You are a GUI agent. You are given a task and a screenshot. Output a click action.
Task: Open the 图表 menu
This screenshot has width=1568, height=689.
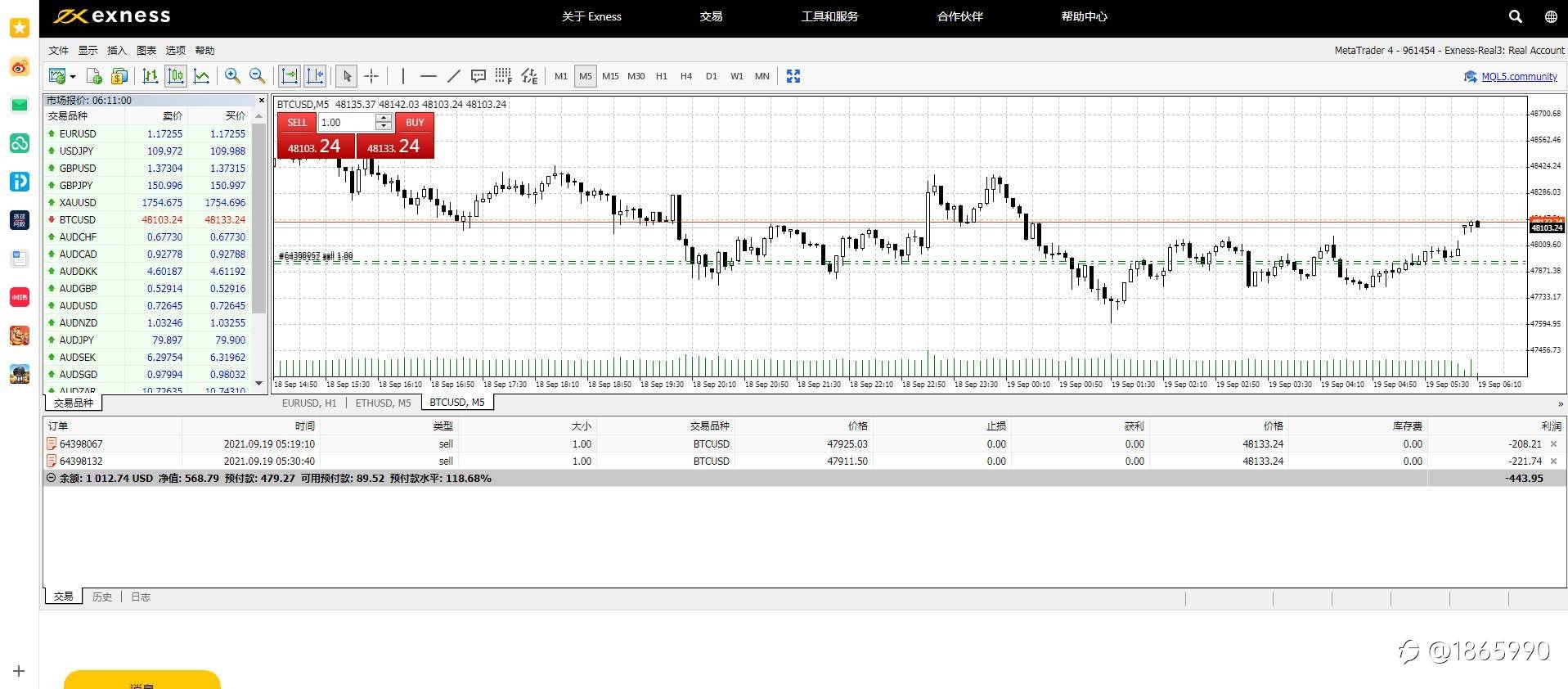(146, 51)
